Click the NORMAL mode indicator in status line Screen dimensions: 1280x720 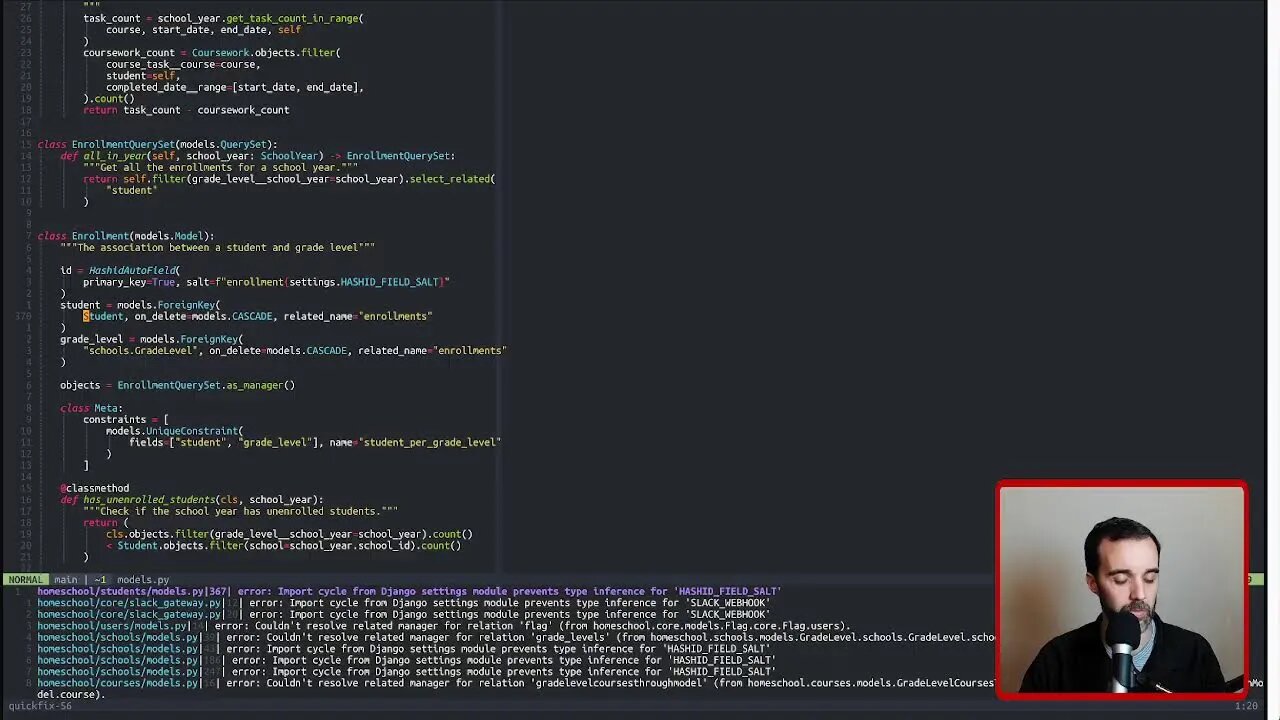[25, 579]
